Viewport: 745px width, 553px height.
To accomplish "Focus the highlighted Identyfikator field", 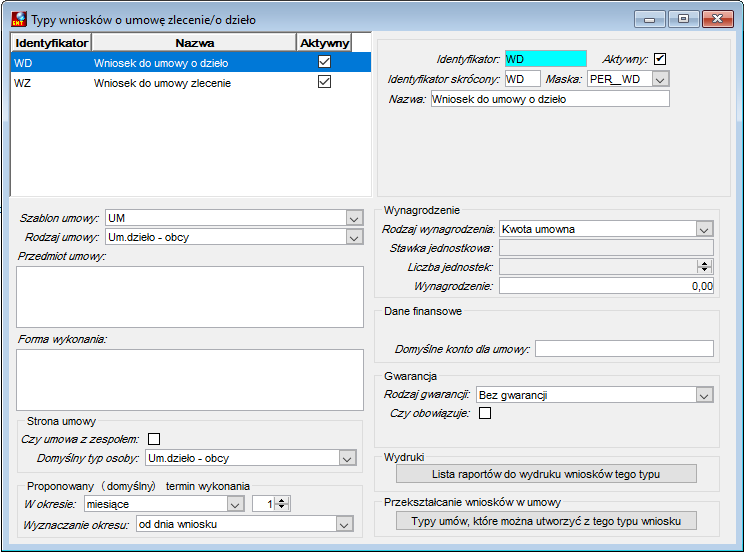I will [x=546, y=59].
